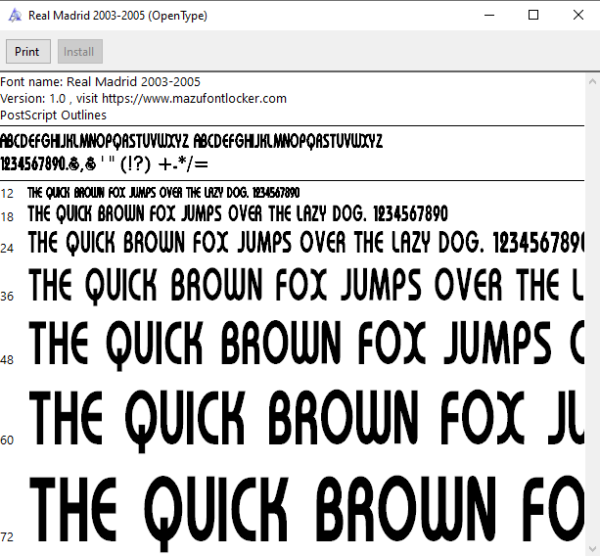Click the 36-point quick brown fox sample
Screen dimensions: 600x556
pyautogui.click(x=306, y=285)
